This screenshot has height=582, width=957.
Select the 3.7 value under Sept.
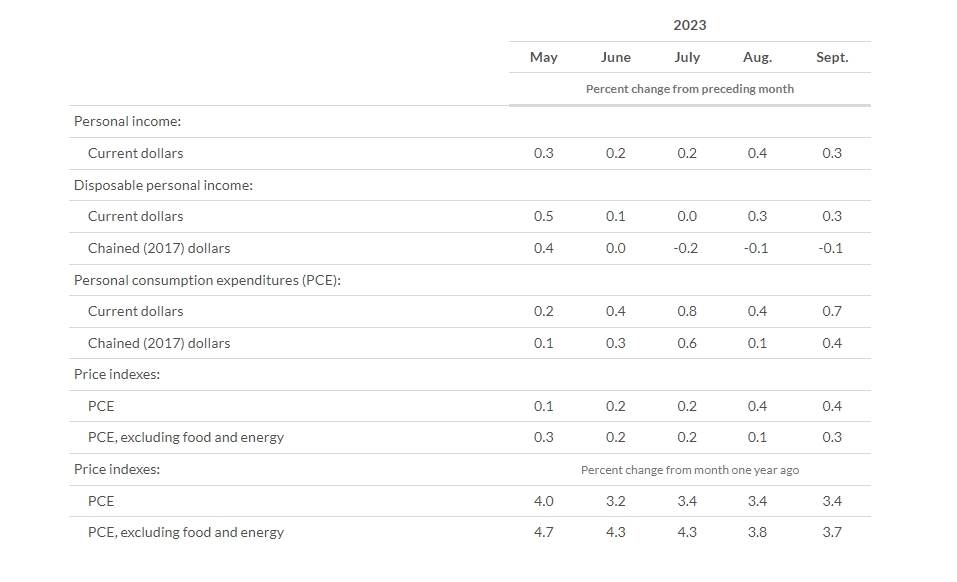point(831,532)
